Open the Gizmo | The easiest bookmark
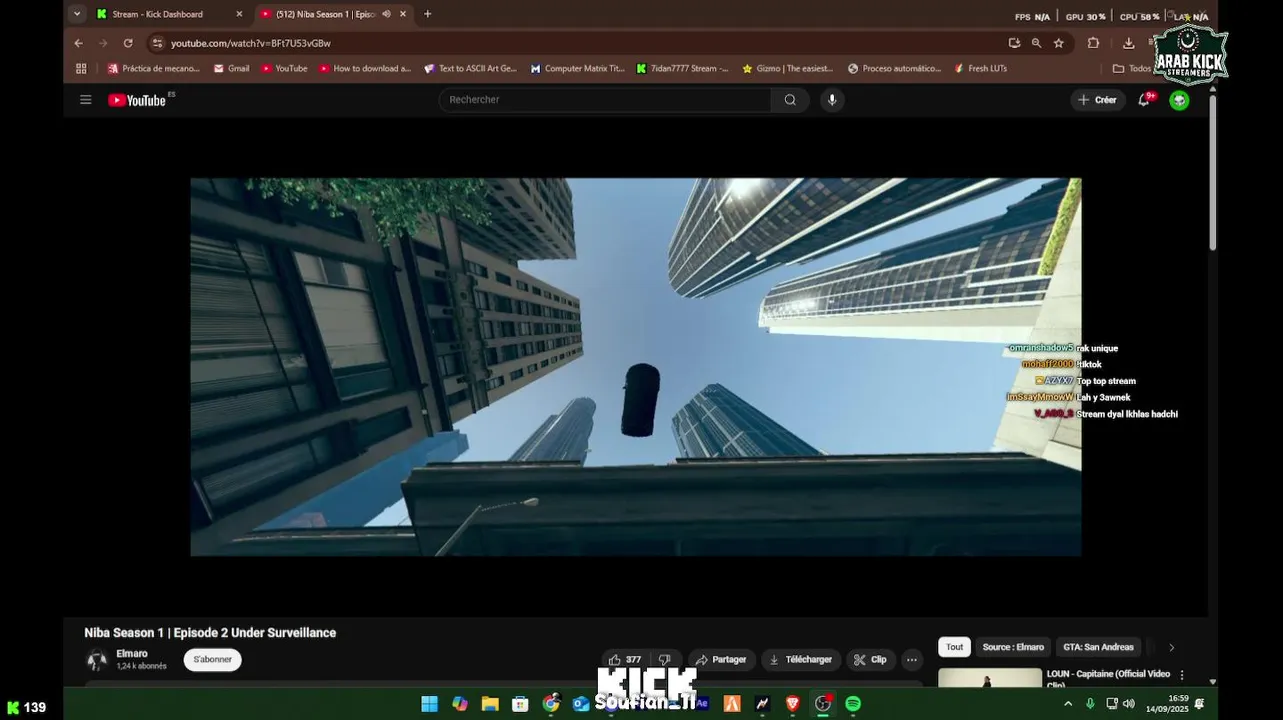 [787, 69]
